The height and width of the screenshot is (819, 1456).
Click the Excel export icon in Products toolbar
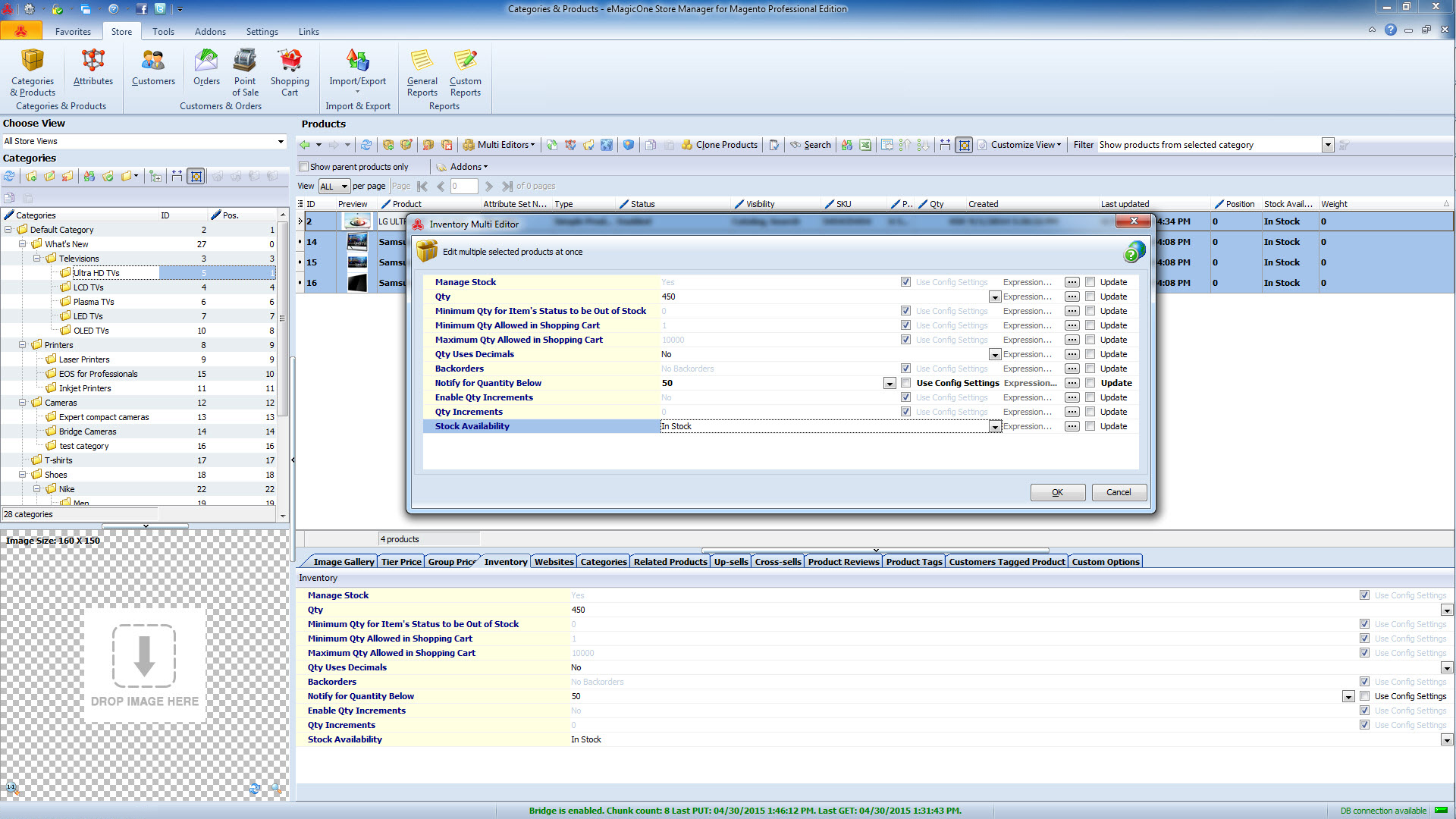click(x=865, y=145)
